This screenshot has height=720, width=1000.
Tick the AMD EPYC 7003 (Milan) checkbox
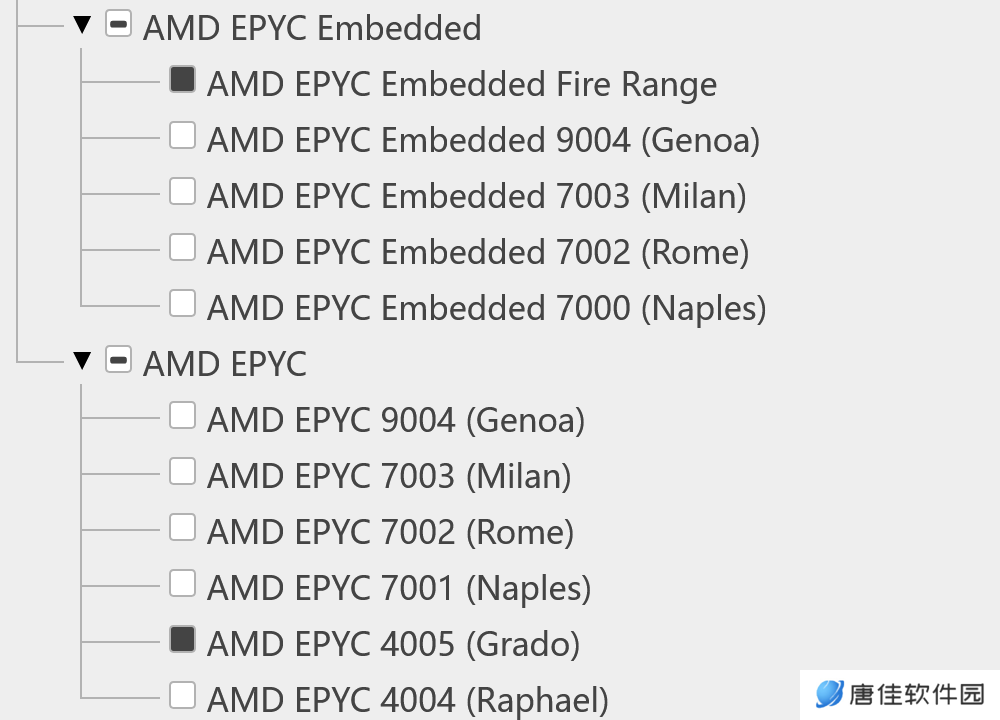pos(182,471)
